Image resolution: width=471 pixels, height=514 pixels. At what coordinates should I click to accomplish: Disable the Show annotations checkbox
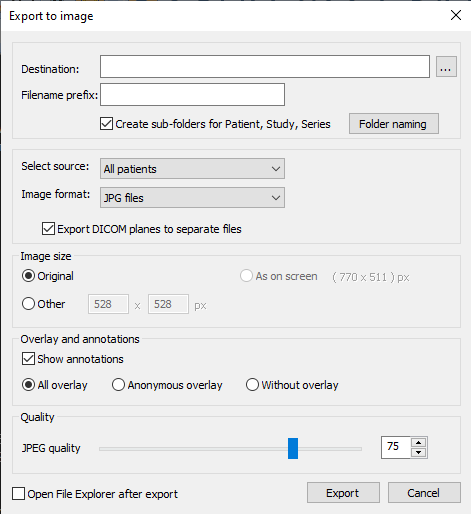coord(28,359)
